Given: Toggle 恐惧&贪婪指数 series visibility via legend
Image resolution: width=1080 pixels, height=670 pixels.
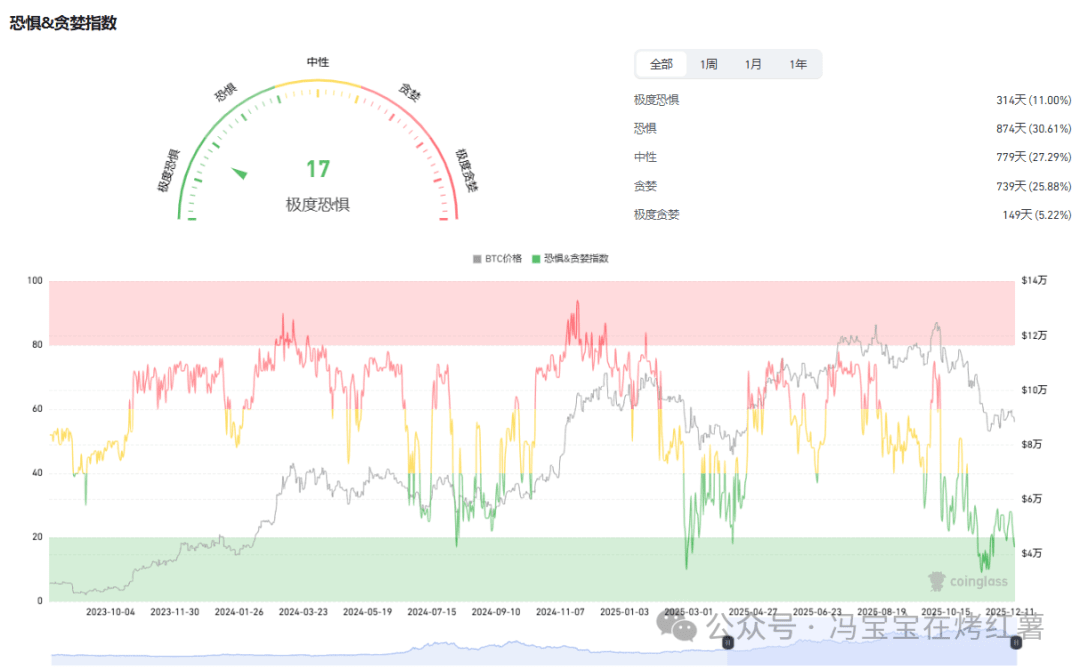Looking at the screenshot, I should click(x=572, y=258).
